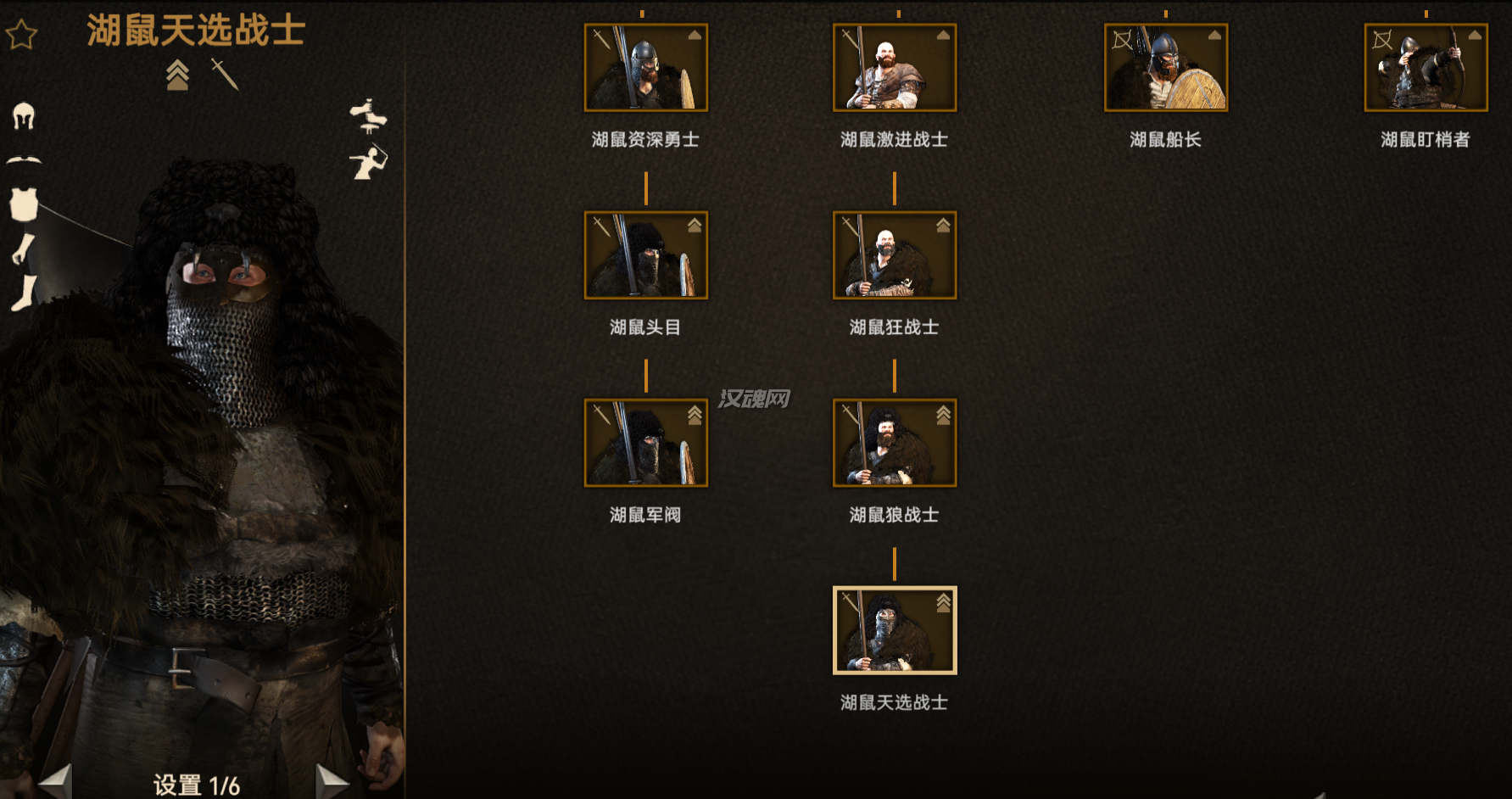Go to next equipment set arrow
1512x799 pixels.
332,781
